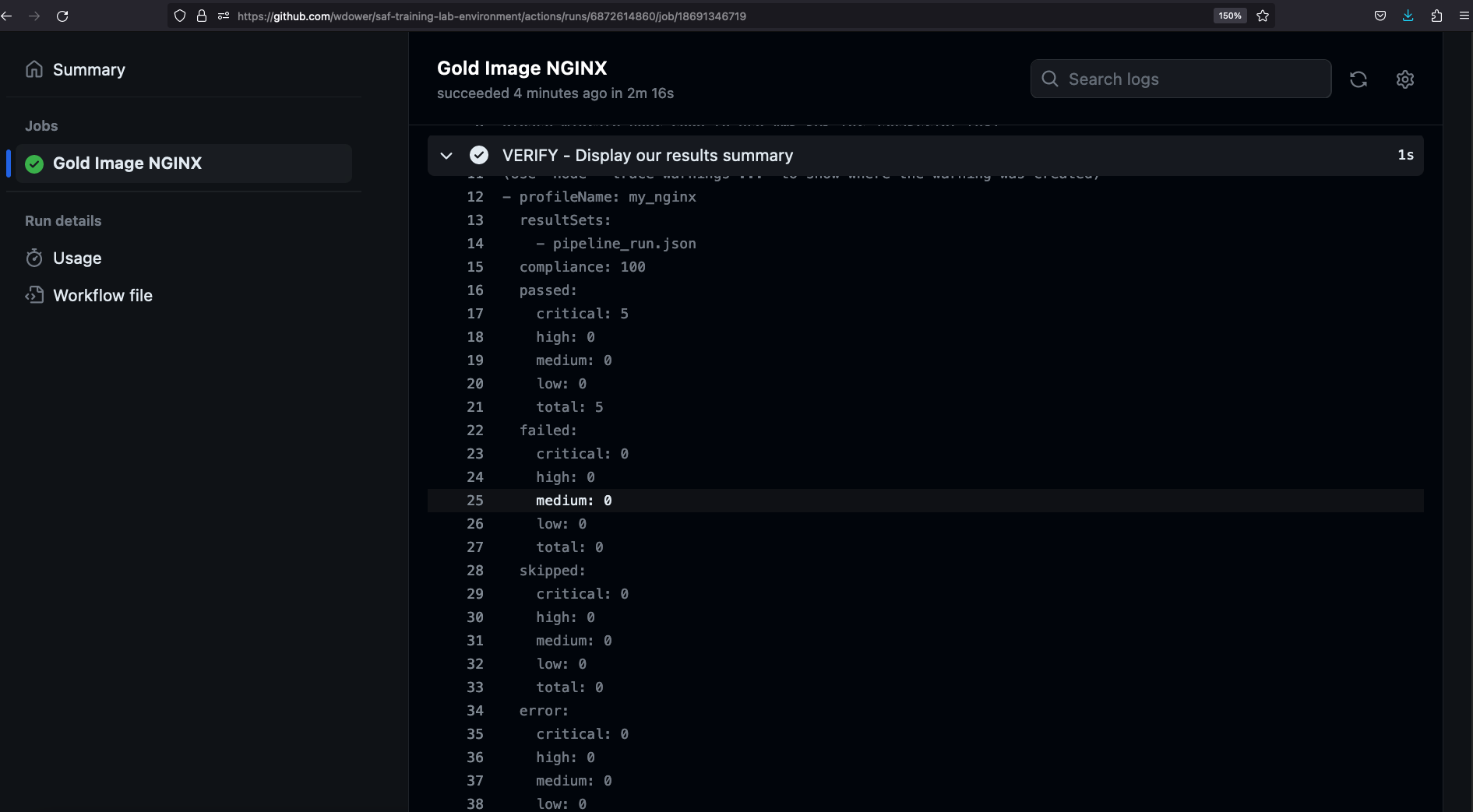Open the Usage run details
1473x812 pixels.
[x=77, y=258]
